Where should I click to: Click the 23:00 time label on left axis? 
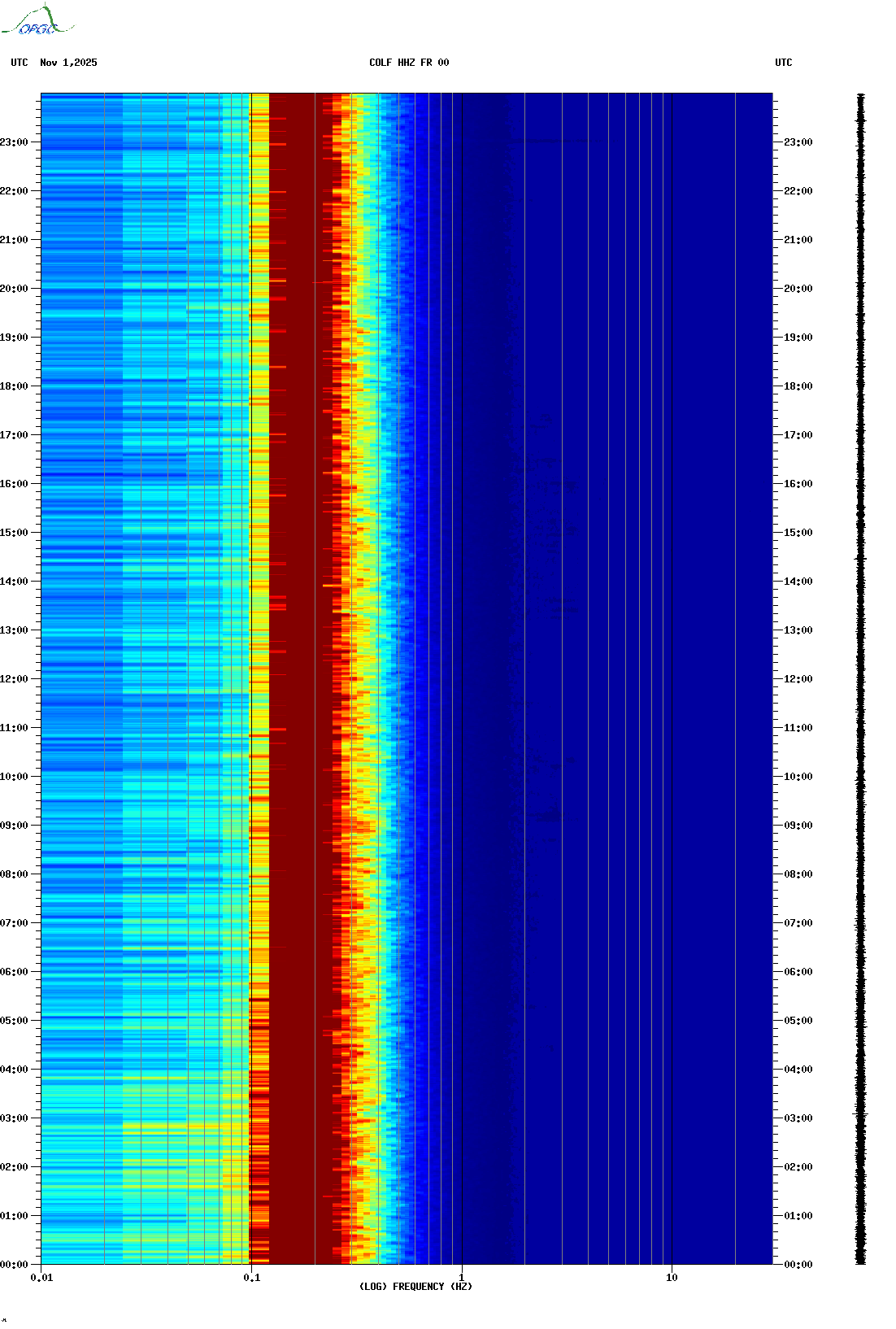(x=14, y=142)
